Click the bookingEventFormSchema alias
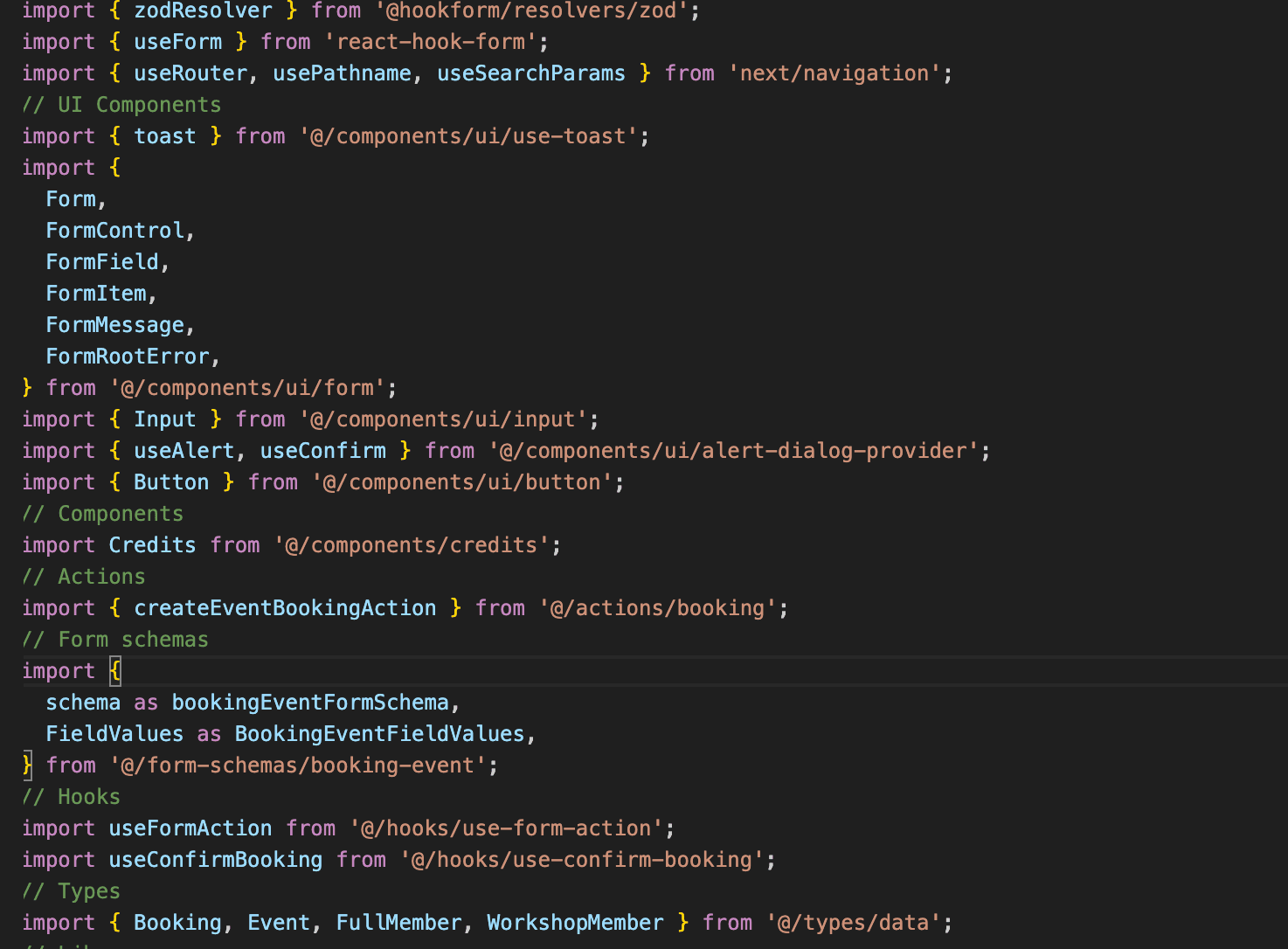The height and width of the screenshot is (949, 1288). point(310,703)
